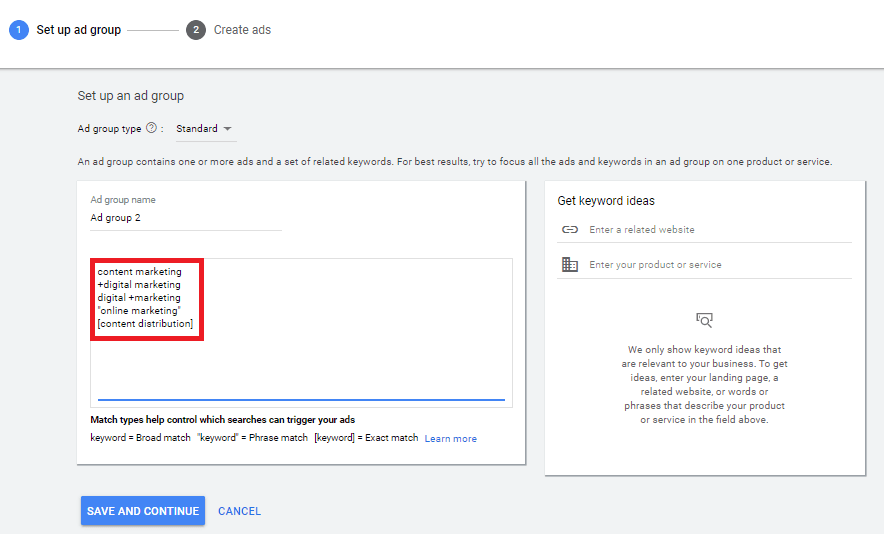Go to Create ads step
Screen dimensions: 884x534
coord(242,30)
